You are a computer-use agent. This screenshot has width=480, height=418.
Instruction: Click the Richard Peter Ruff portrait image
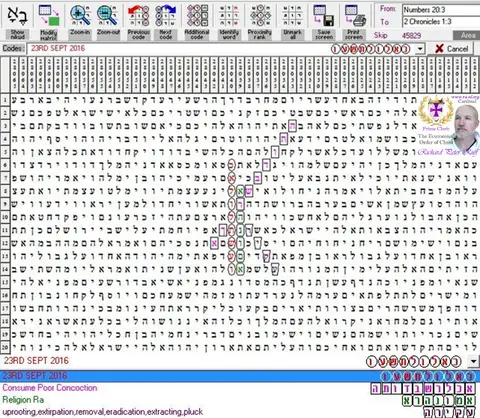[x=467, y=127]
